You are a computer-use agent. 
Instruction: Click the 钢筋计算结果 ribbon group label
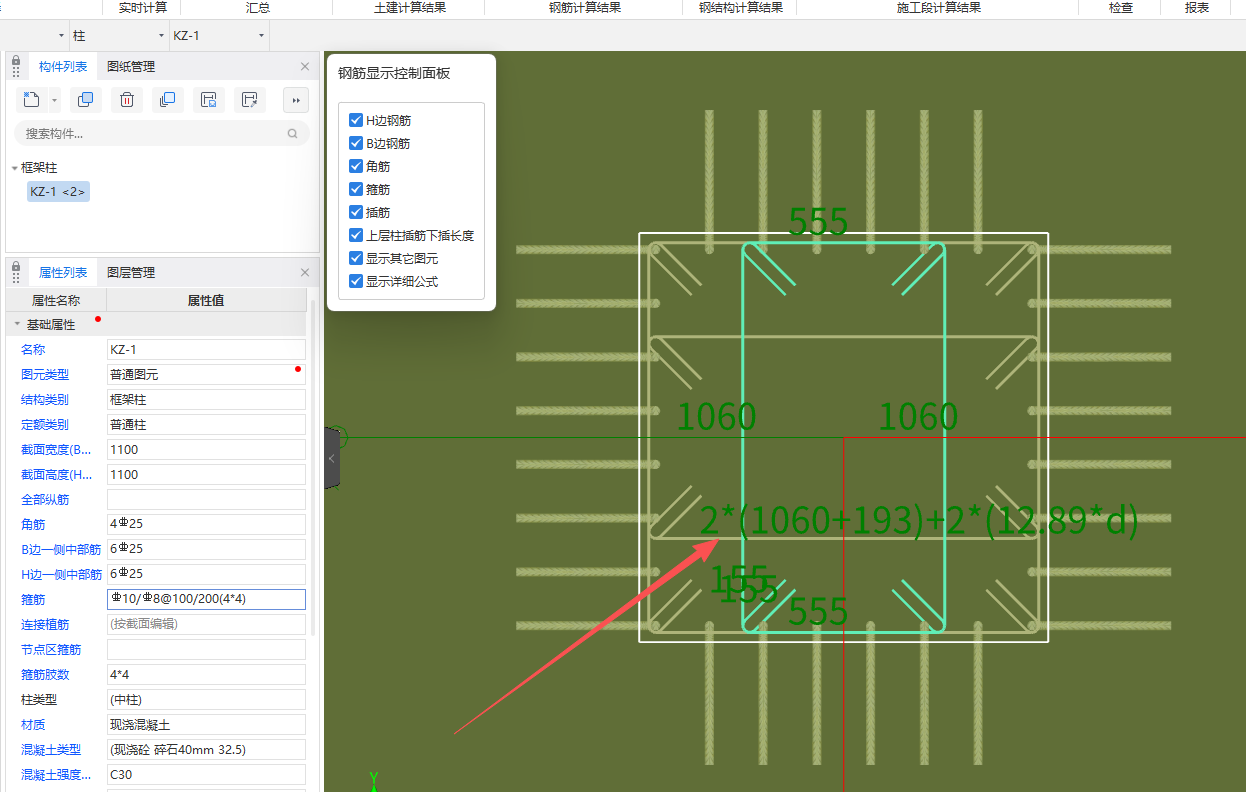(x=585, y=8)
